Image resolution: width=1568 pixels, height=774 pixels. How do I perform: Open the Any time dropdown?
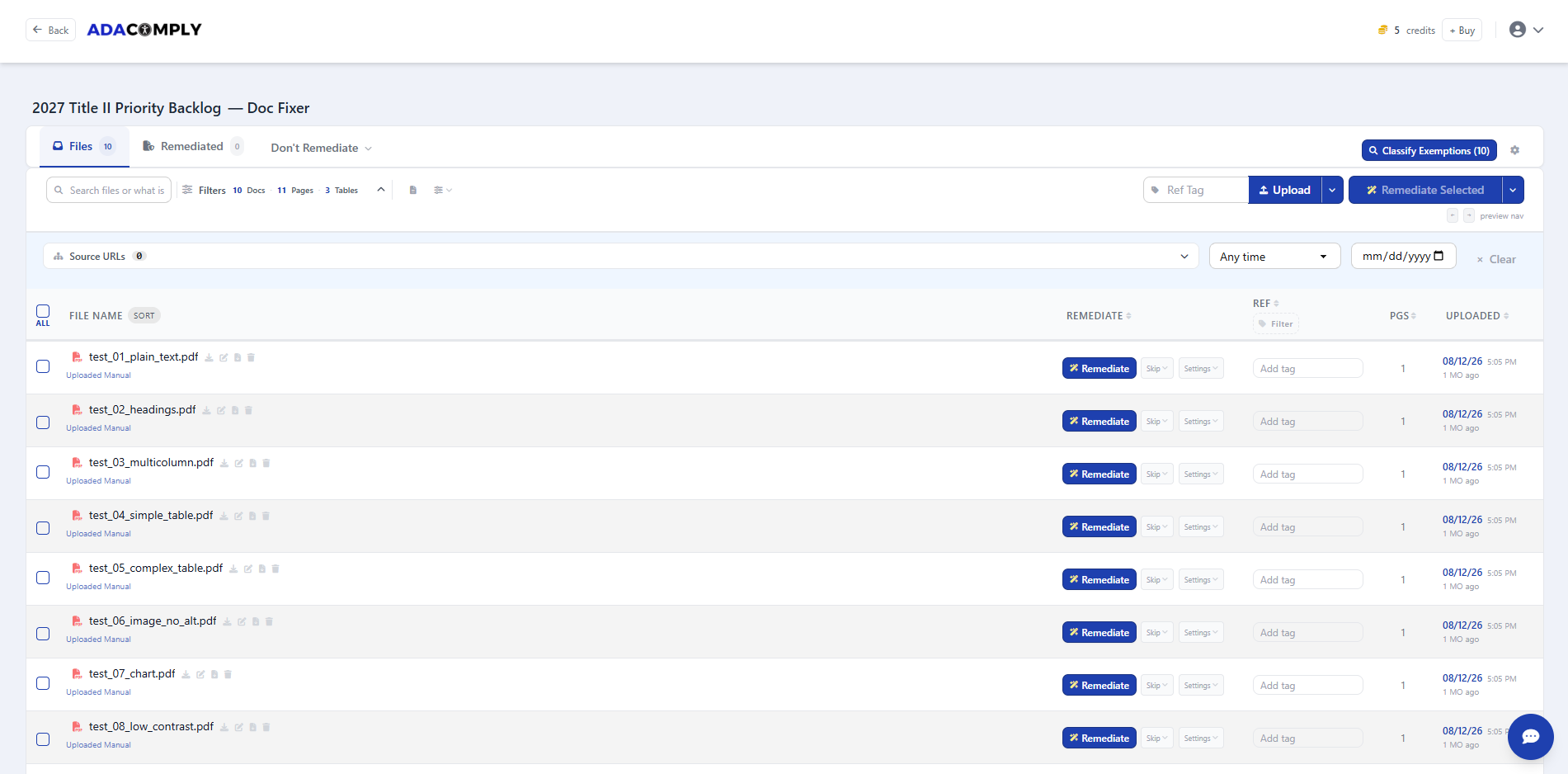tap(1274, 257)
